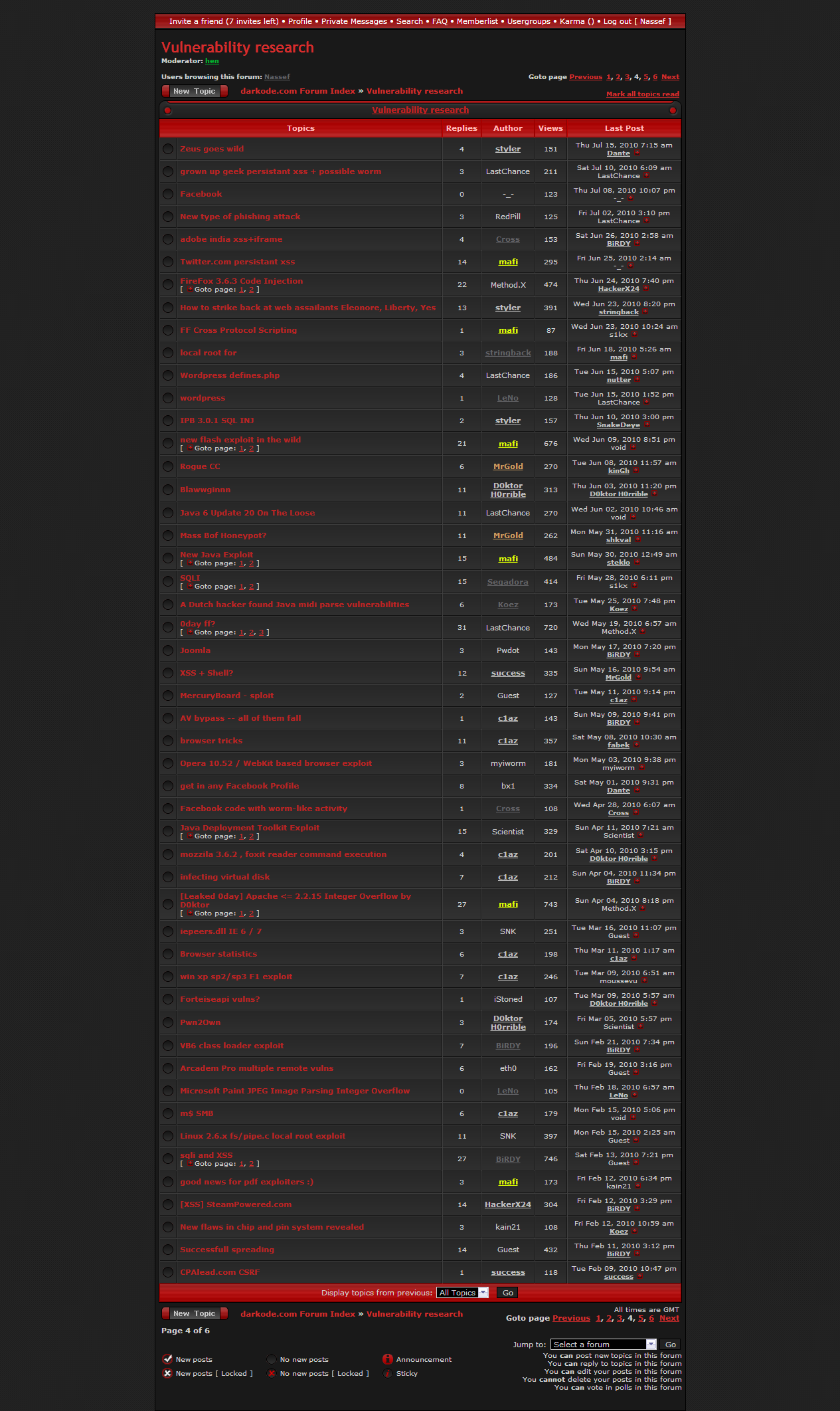The image size is (840, 1411).
Task: Click the bottom Next page link
Action: [x=669, y=1319]
